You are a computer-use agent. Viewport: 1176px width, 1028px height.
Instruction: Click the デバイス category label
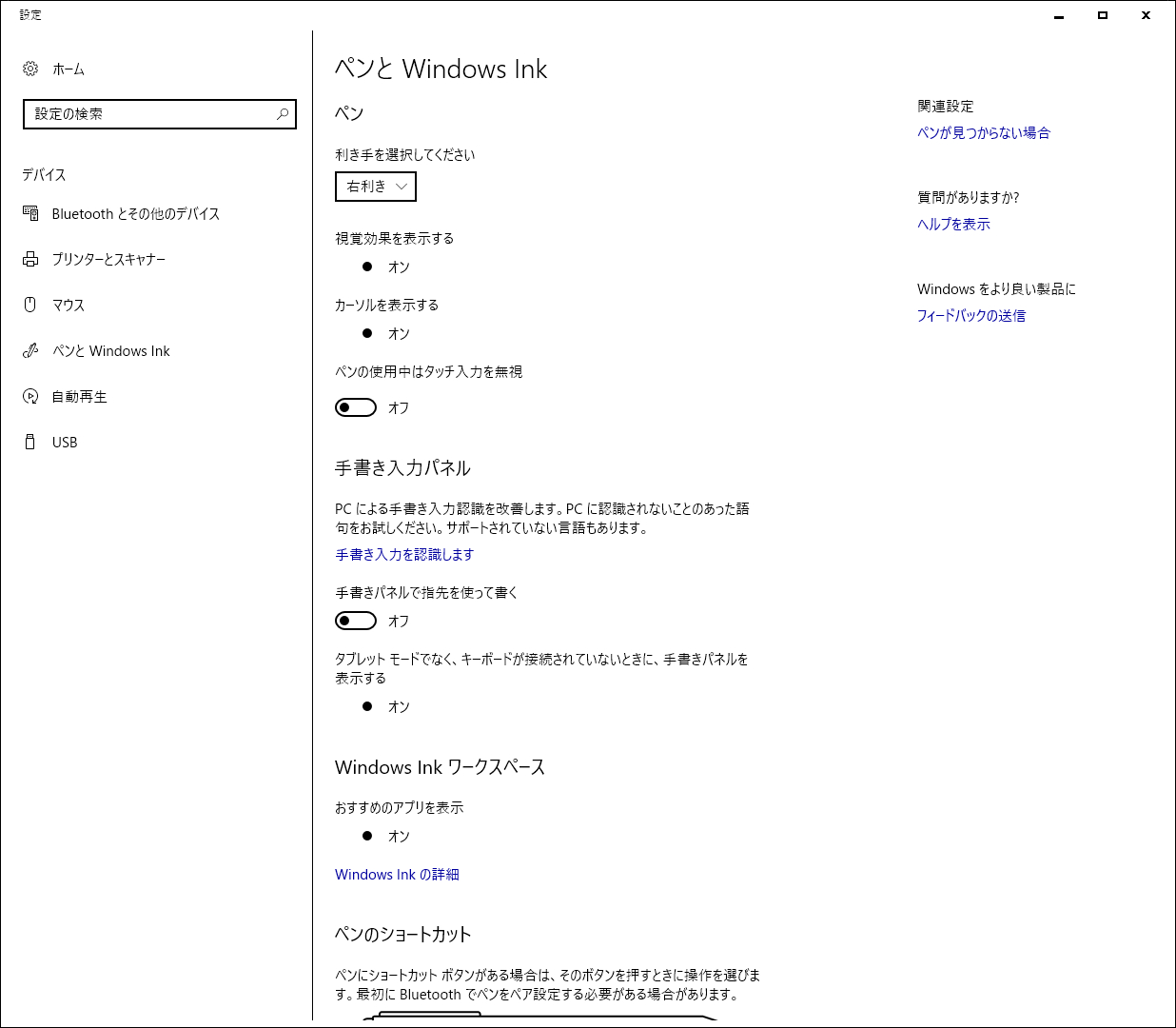45,174
